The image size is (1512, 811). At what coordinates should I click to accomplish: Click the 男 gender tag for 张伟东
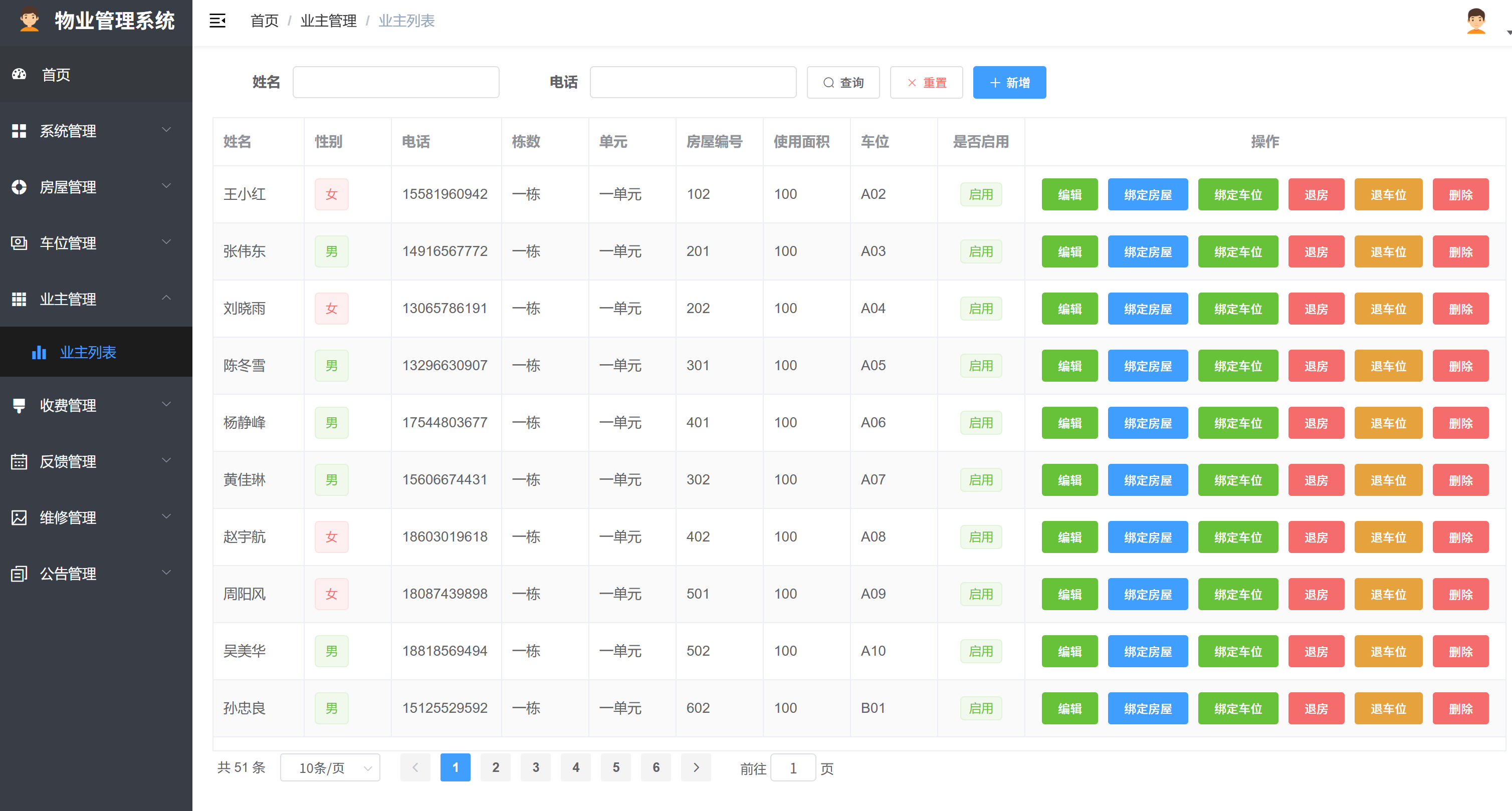click(332, 252)
